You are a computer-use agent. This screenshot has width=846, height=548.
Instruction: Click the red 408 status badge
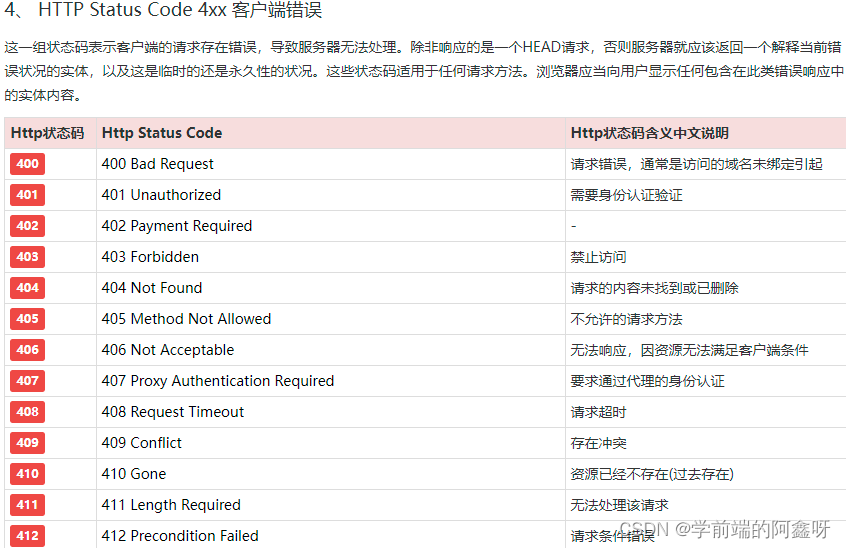[x=28, y=412]
